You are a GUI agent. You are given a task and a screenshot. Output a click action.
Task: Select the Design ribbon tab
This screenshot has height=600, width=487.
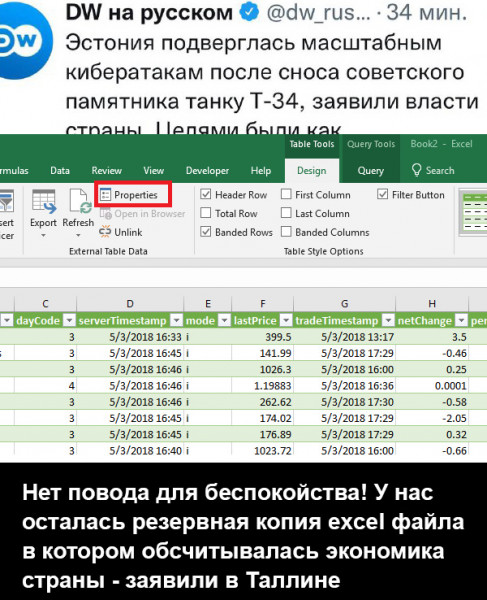coord(312,171)
